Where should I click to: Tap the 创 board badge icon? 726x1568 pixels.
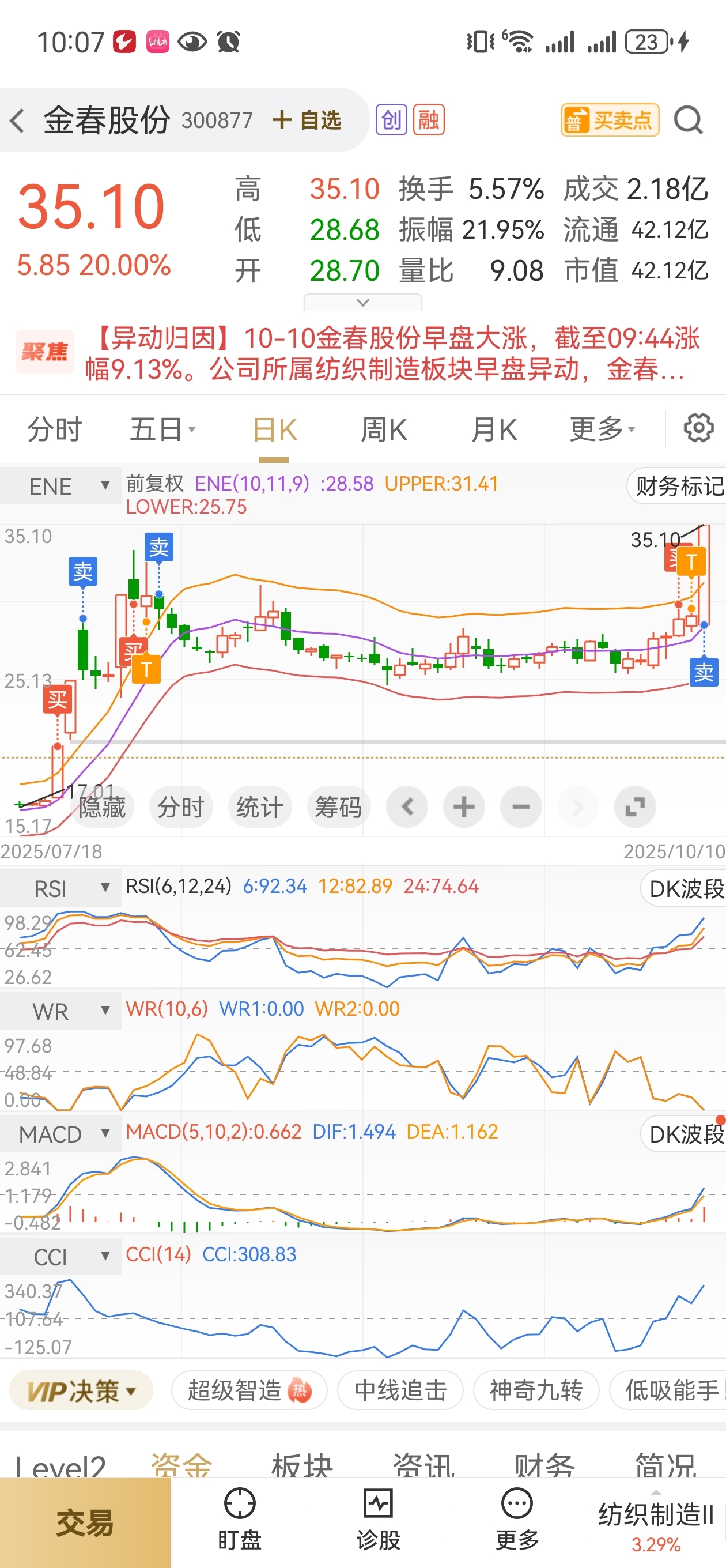(391, 120)
